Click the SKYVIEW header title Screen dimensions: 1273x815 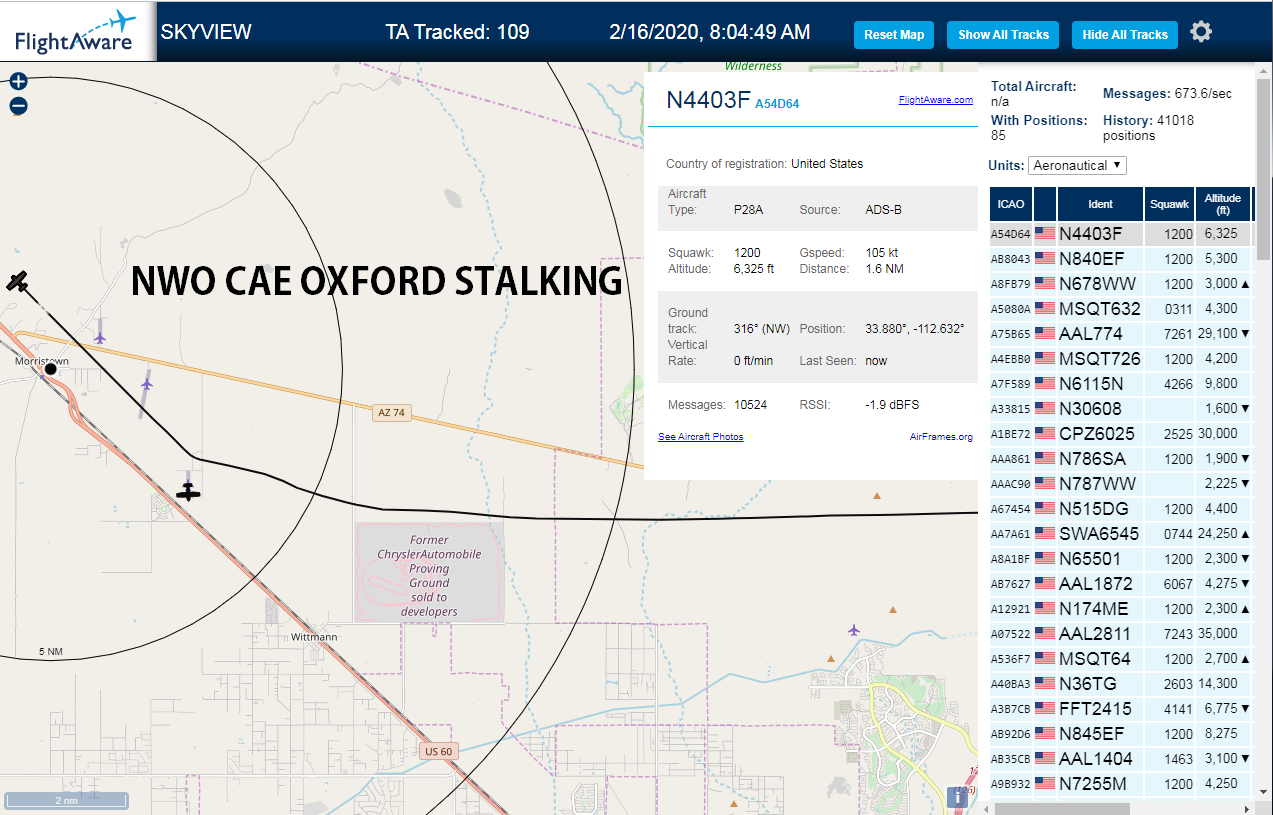pos(206,32)
